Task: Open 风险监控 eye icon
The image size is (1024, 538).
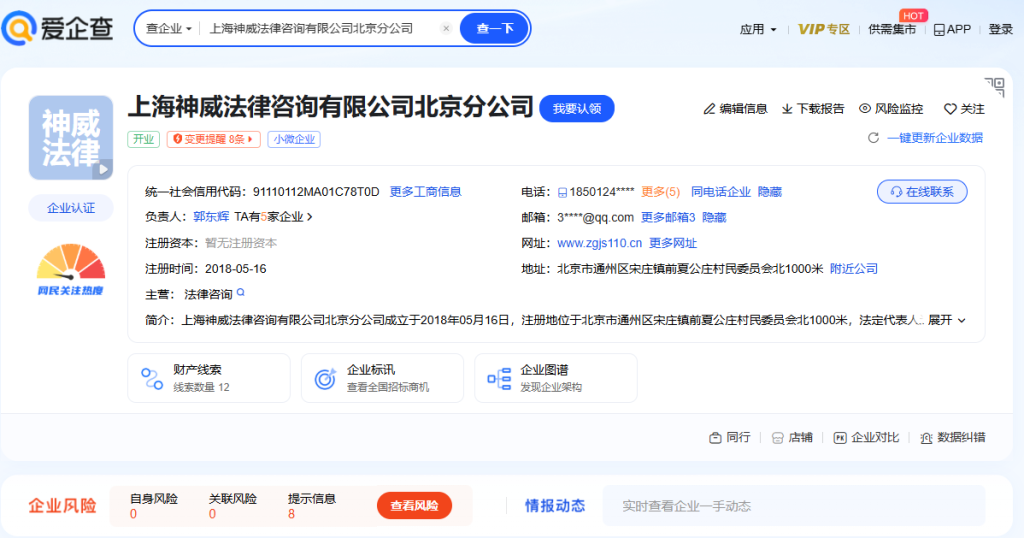Action: point(865,109)
